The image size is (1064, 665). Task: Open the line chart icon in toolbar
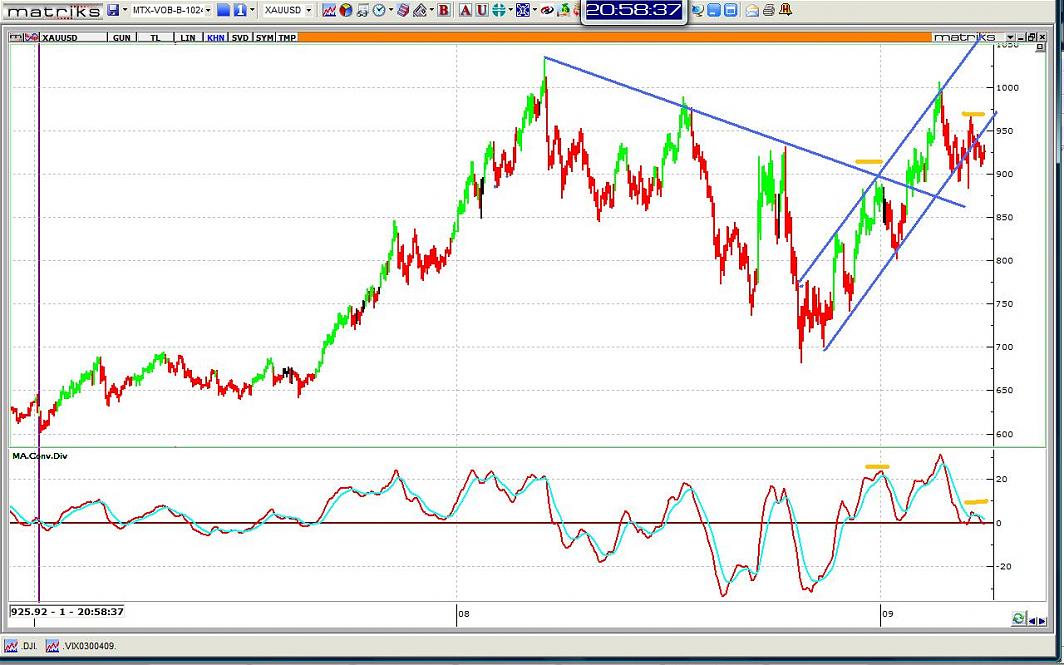click(328, 10)
